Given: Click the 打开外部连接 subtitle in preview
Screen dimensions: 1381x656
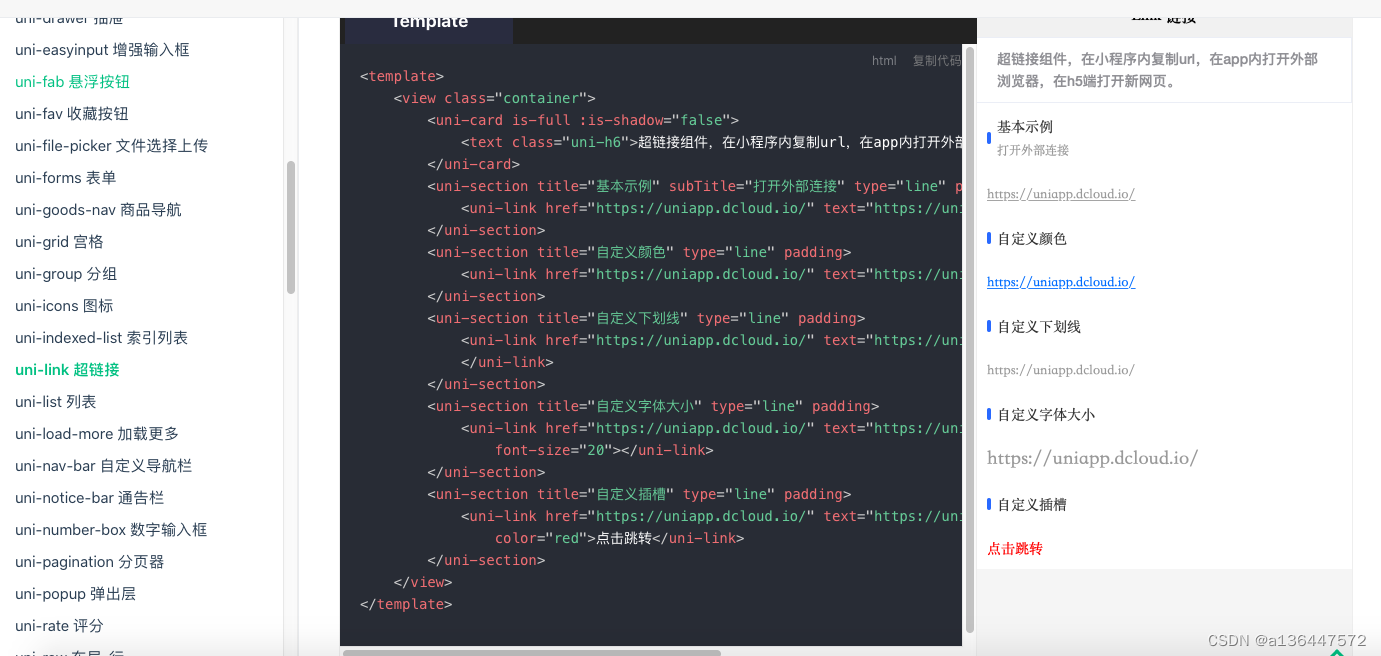Looking at the screenshot, I should (1033, 150).
